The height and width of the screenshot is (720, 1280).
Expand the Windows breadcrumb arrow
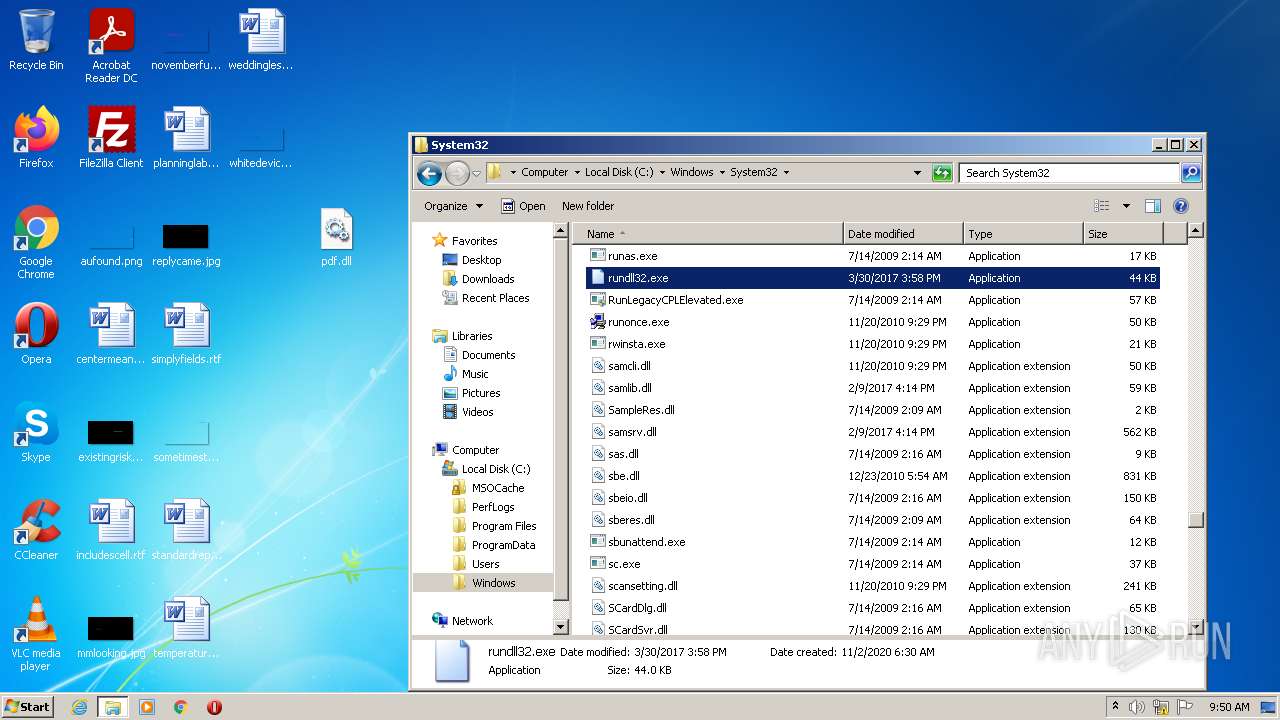click(723, 172)
